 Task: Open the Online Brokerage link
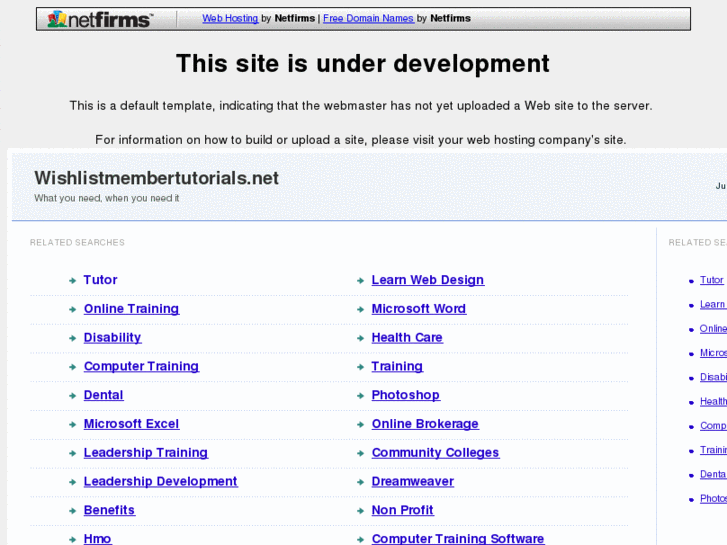pos(425,424)
